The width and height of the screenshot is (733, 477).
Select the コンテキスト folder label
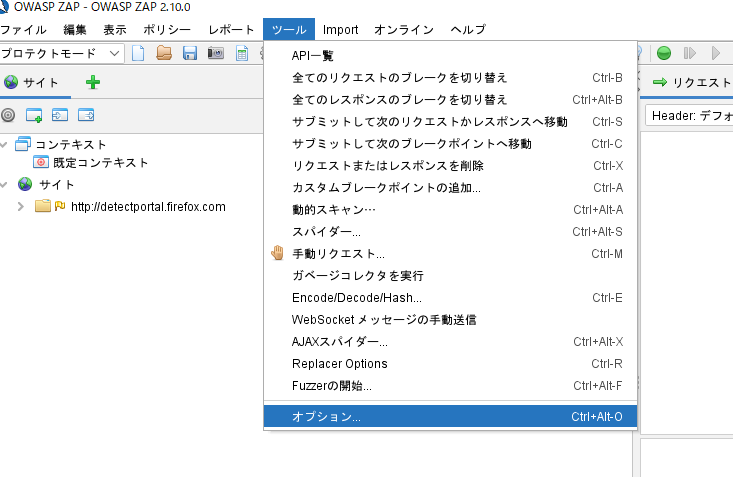click(x=71, y=145)
